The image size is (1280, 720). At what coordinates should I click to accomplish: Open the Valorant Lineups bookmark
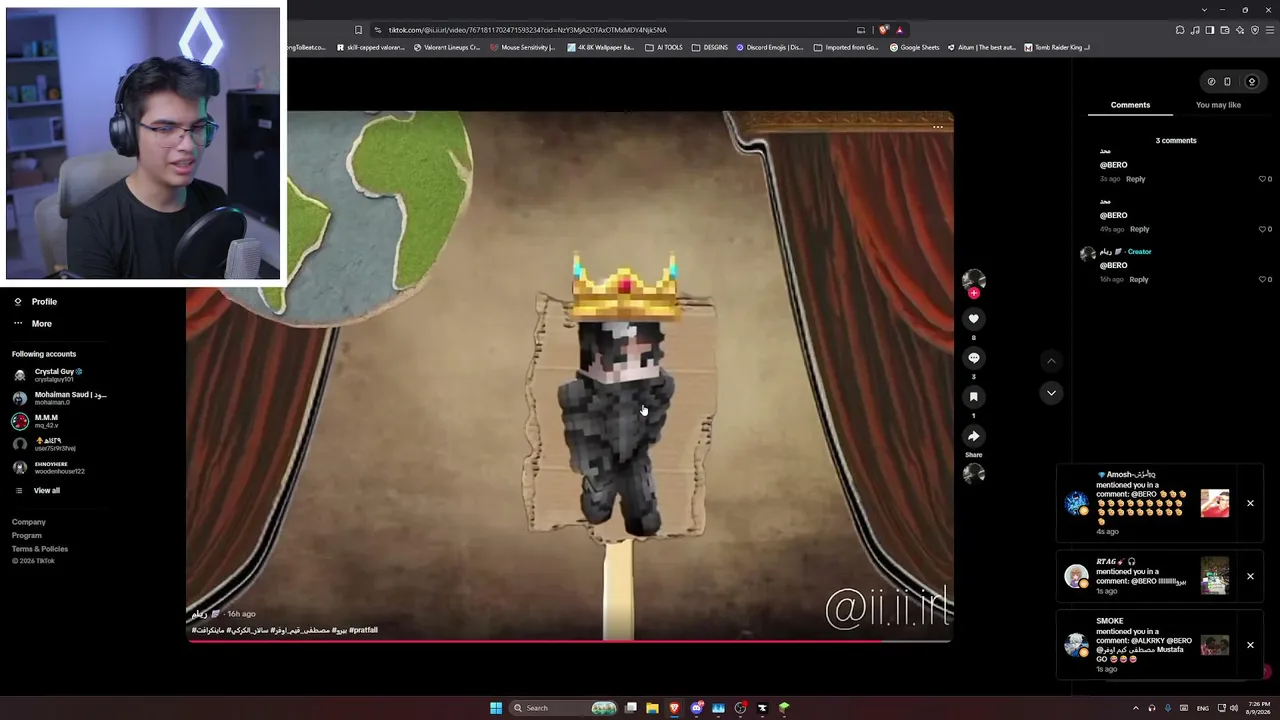pyautogui.click(x=447, y=47)
